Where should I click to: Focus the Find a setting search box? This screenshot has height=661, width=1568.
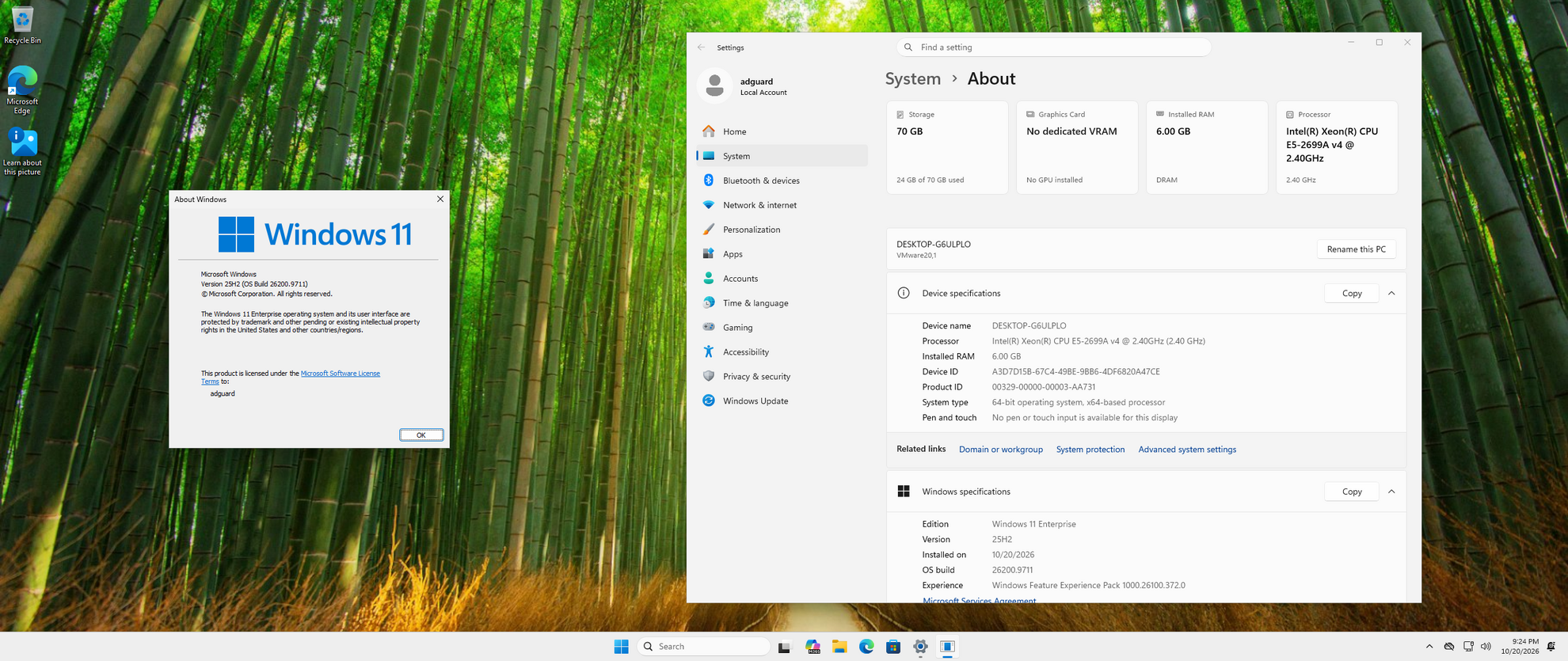pyautogui.click(x=1053, y=47)
